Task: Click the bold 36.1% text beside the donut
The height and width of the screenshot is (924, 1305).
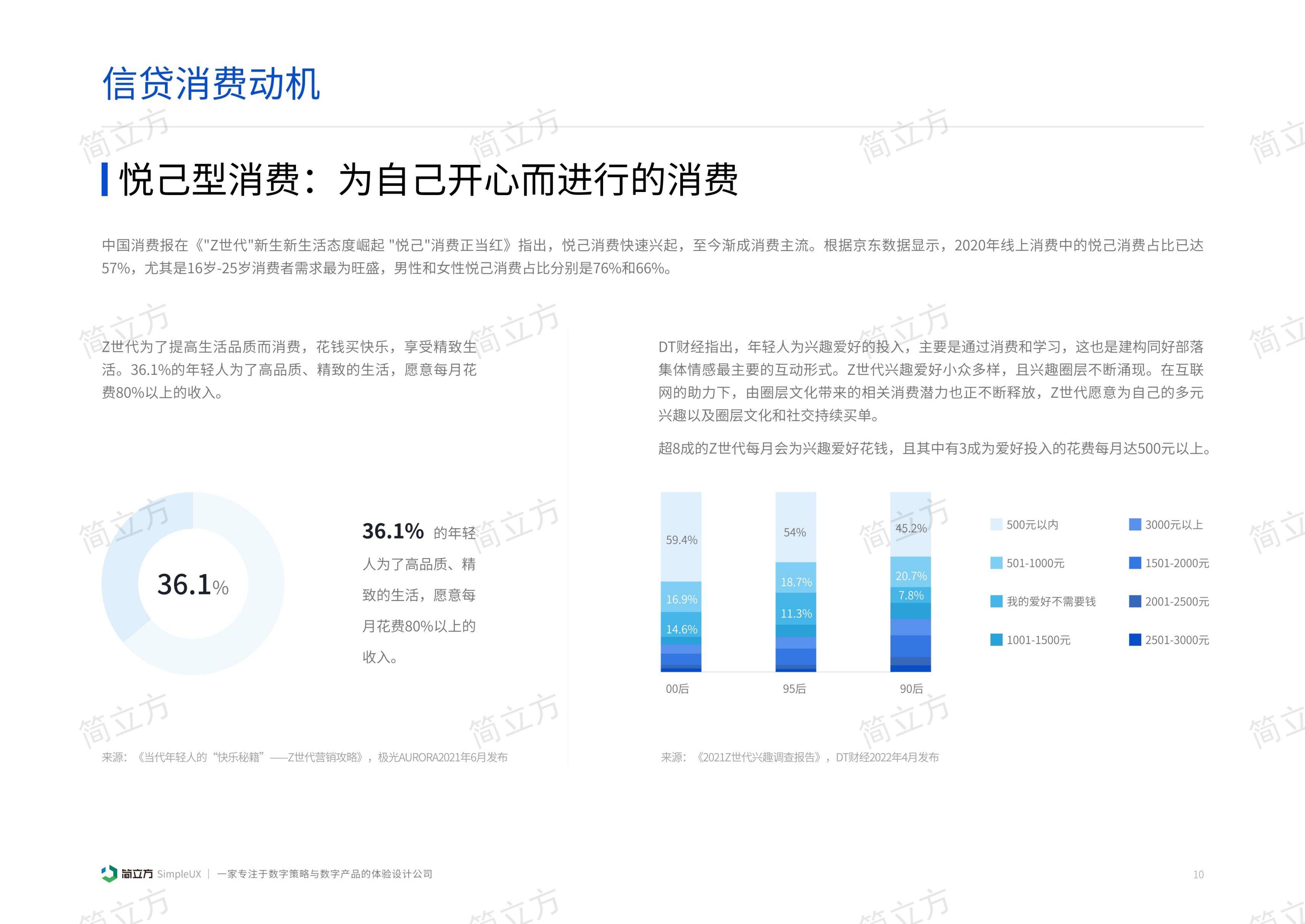Action: [x=393, y=531]
